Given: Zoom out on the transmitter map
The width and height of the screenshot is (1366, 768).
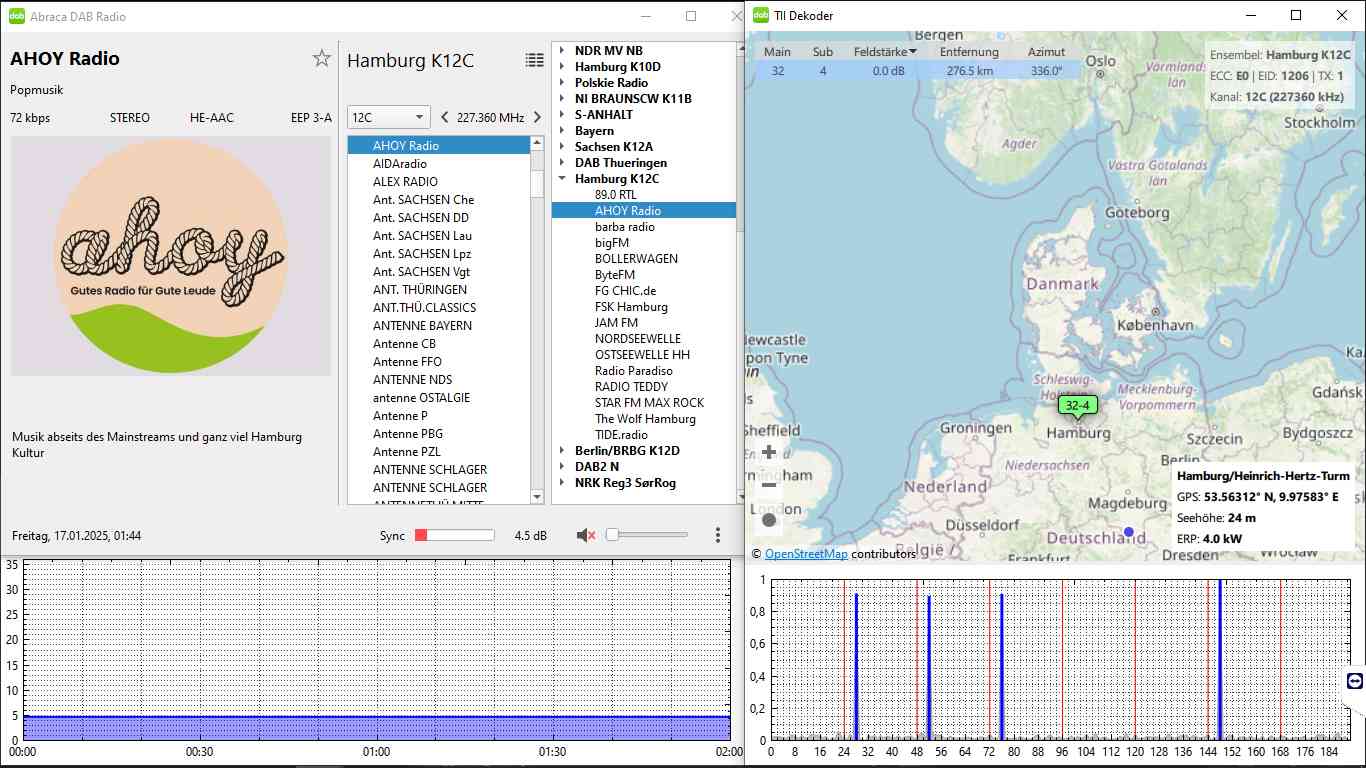Looking at the screenshot, I should pyautogui.click(x=769, y=485).
